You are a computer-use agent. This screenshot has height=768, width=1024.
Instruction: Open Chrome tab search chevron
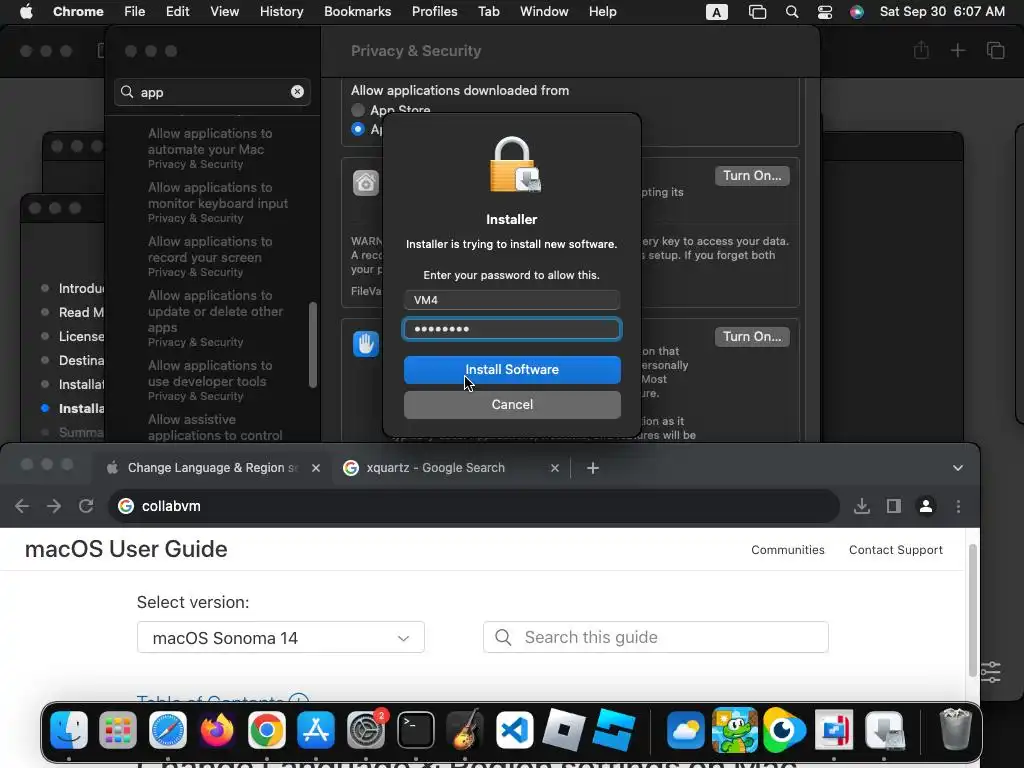(x=958, y=468)
